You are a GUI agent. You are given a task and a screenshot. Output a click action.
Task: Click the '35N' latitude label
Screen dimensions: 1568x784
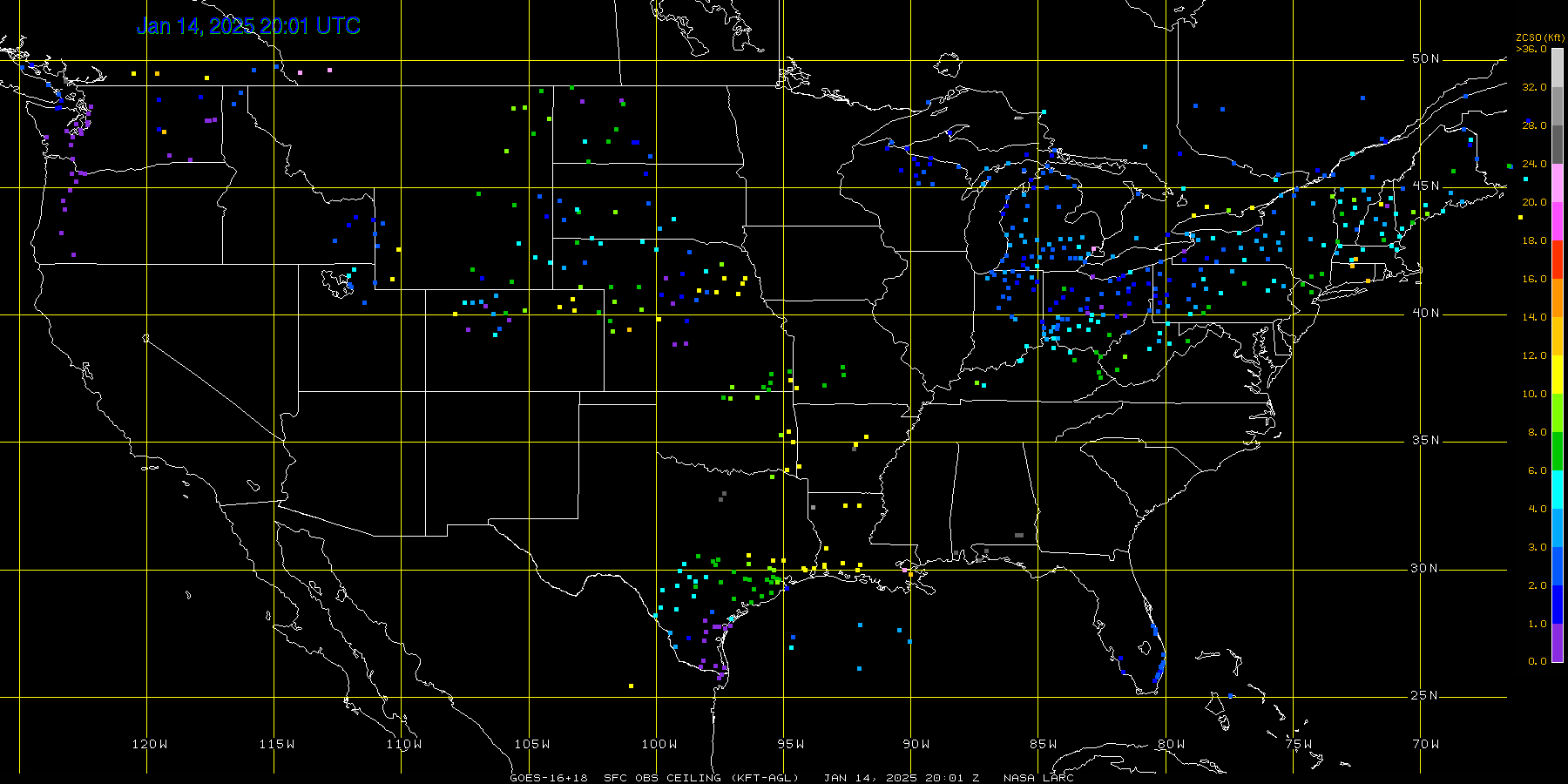click(x=1426, y=440)
